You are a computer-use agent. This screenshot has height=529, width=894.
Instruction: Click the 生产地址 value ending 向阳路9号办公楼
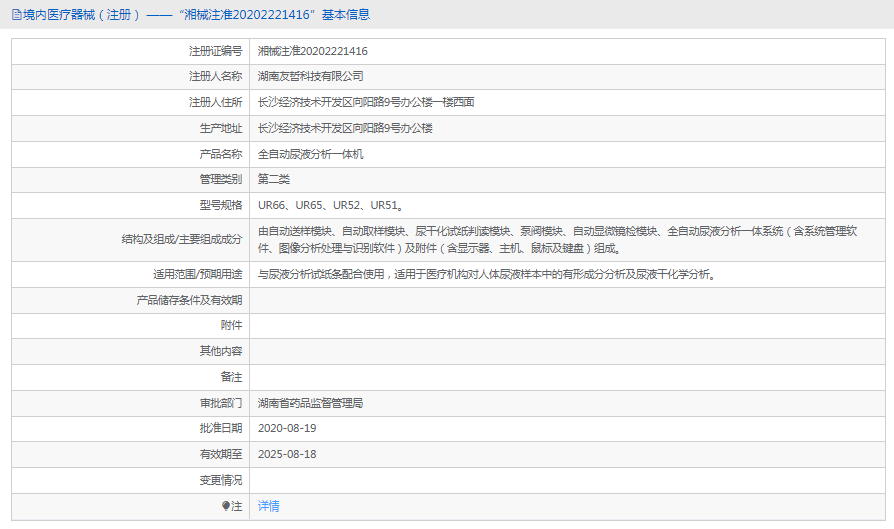point(345,128)
